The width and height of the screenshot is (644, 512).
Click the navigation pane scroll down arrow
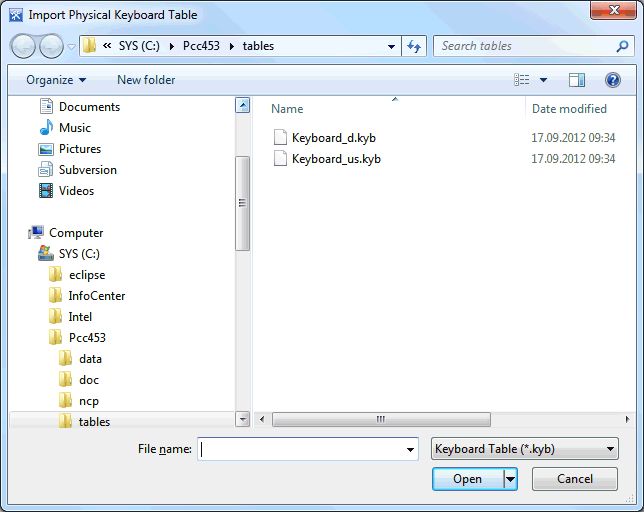pos(243,419)
